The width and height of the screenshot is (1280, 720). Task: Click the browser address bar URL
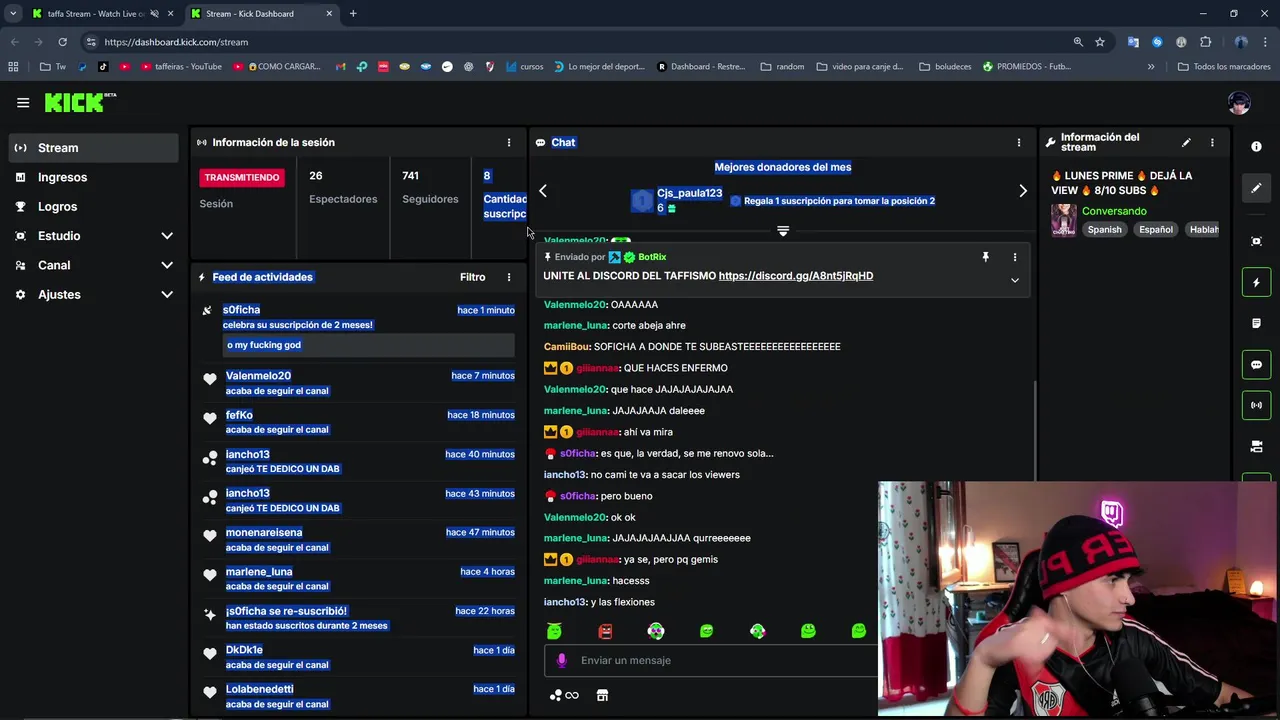coord(176,42)
